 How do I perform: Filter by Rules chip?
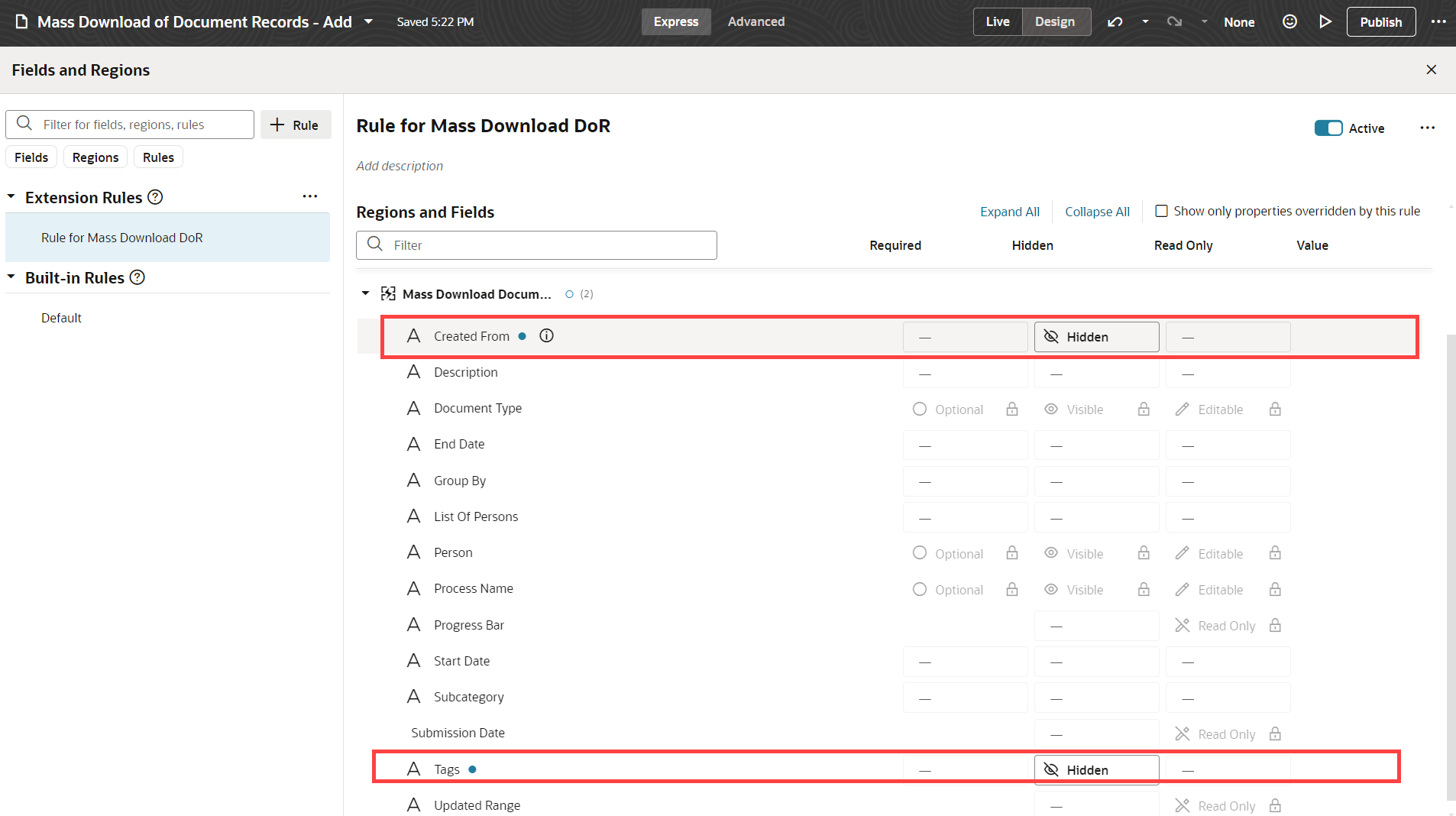(x=158, y=157)
